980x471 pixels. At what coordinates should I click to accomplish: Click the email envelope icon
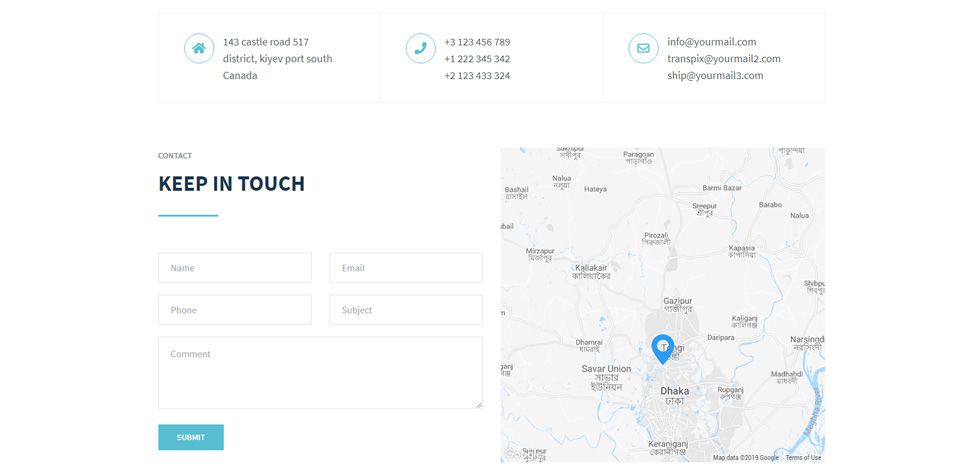(x=643, y=48)
